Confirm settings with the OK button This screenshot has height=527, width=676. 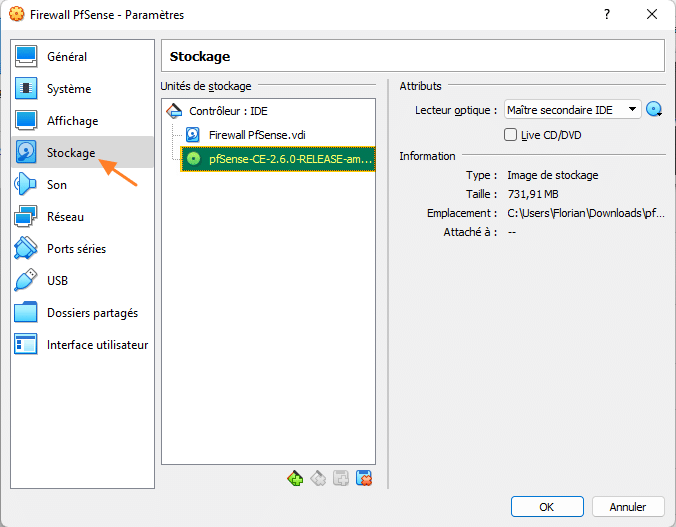[547, 507]
